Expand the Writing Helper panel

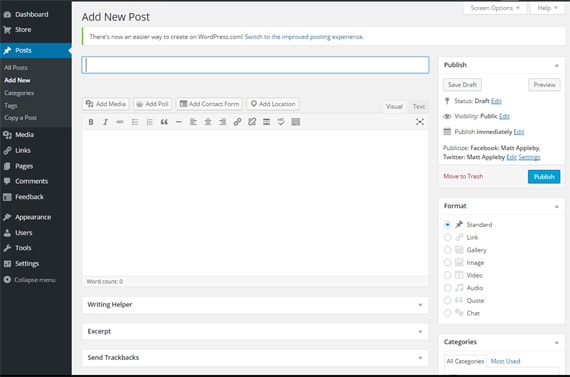pos(255,305)
